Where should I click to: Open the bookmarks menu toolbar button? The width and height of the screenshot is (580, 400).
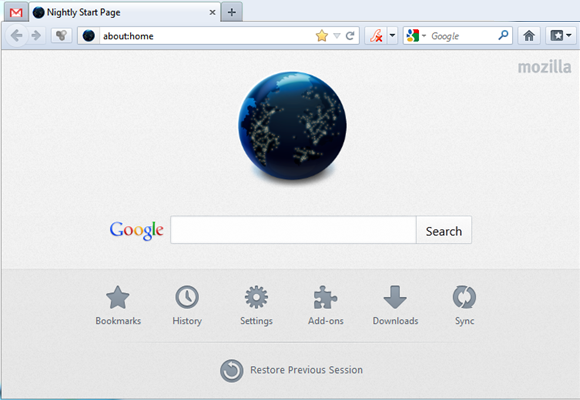561,36
